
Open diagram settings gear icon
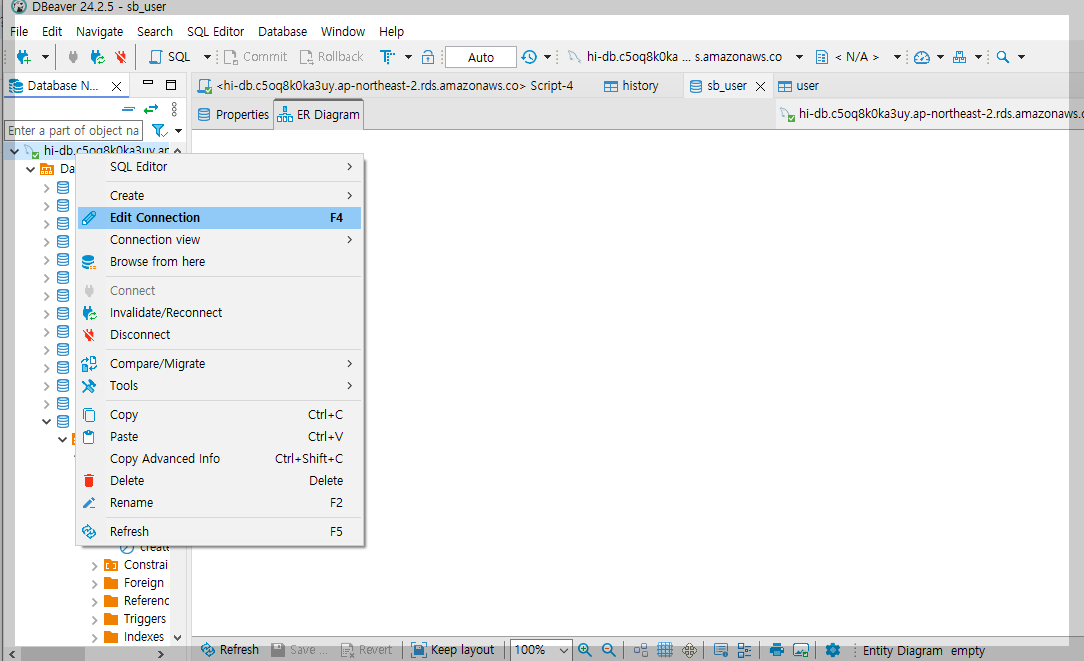point(832,650)
